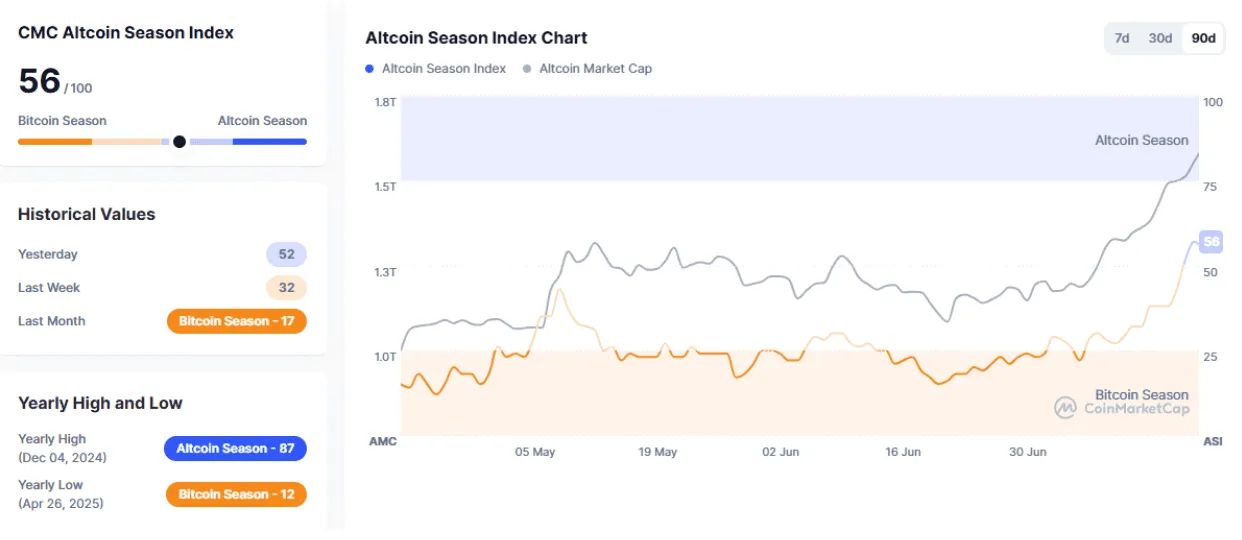This screenshot has height=540, width=1242.
Task: Select the 90d time range tab
Action: 1203,38
